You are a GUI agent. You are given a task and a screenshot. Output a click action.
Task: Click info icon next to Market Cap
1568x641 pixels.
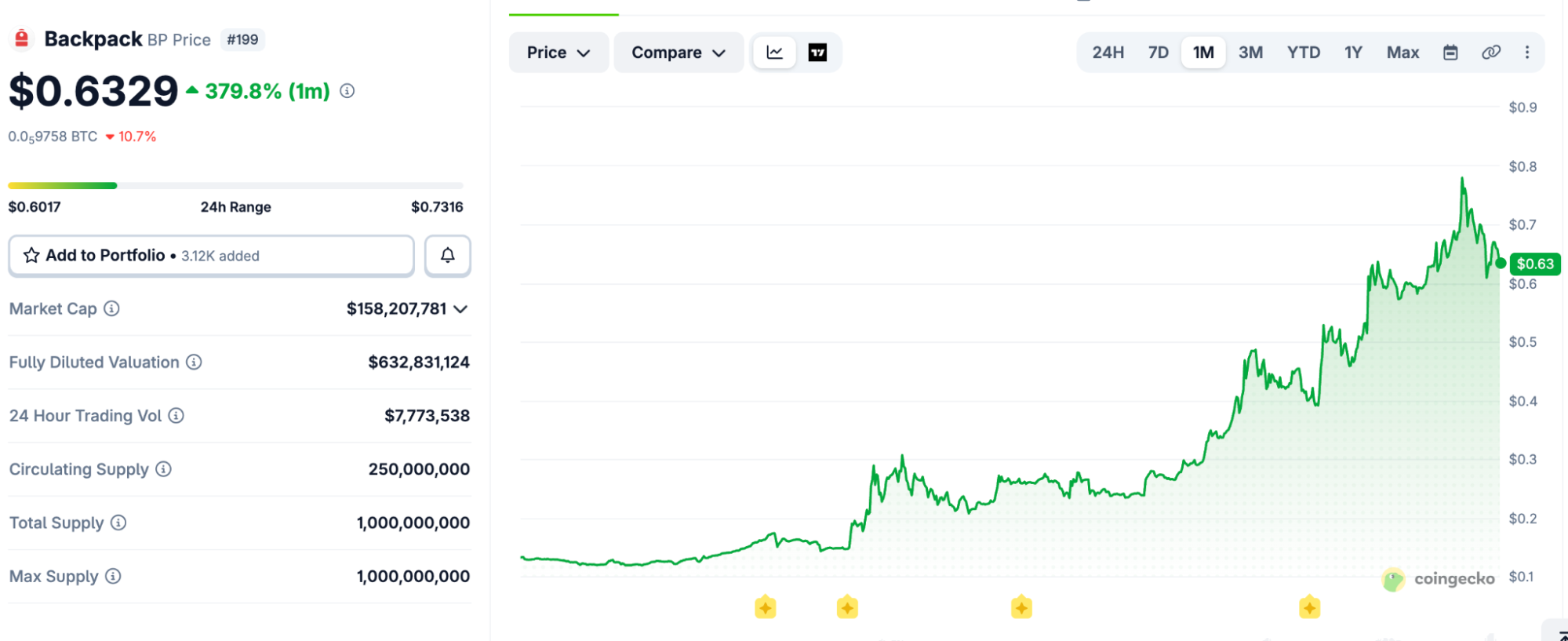pyautogui.click(x=112, y=308)
